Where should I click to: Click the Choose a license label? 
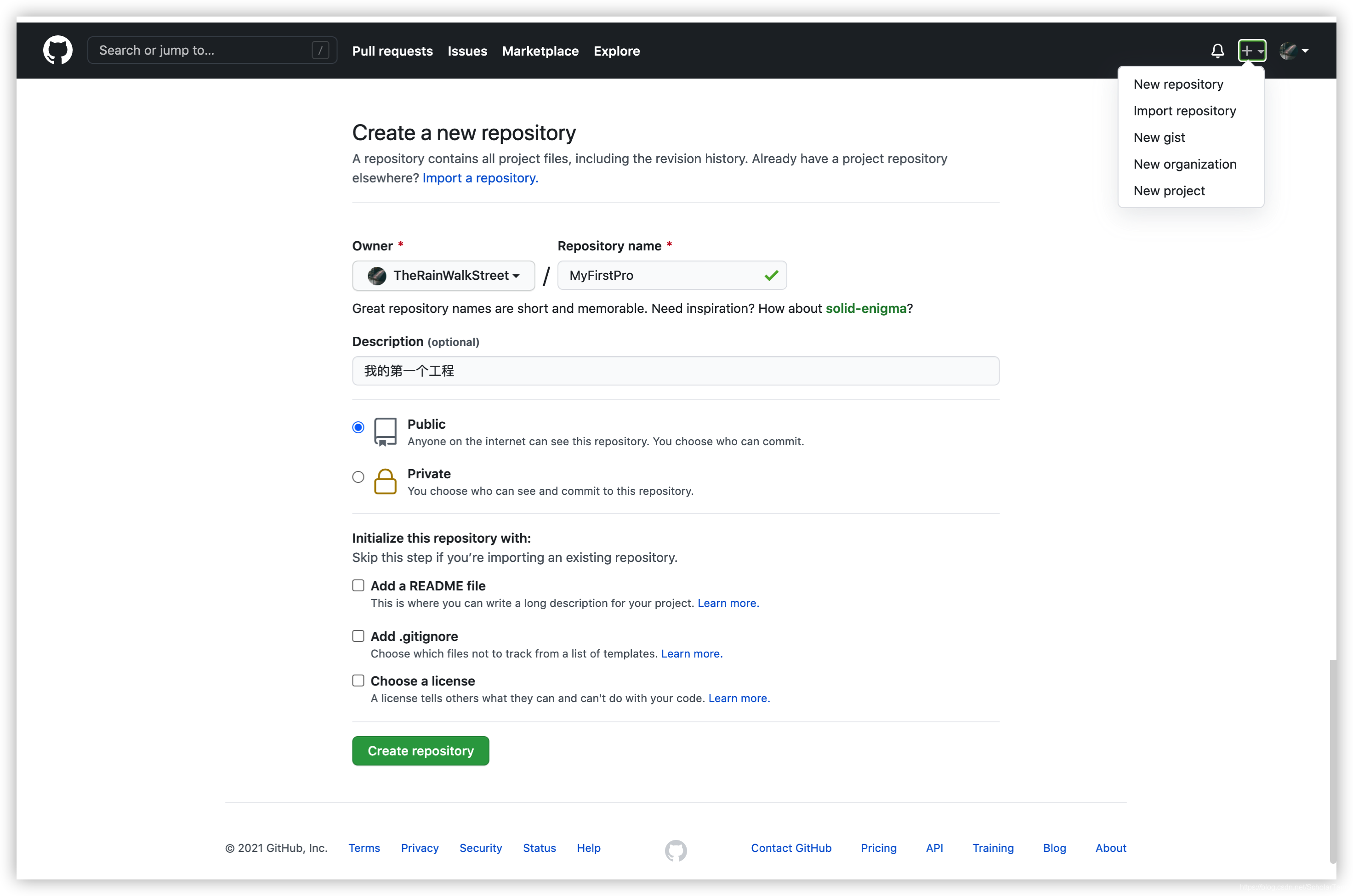[422, 681]
